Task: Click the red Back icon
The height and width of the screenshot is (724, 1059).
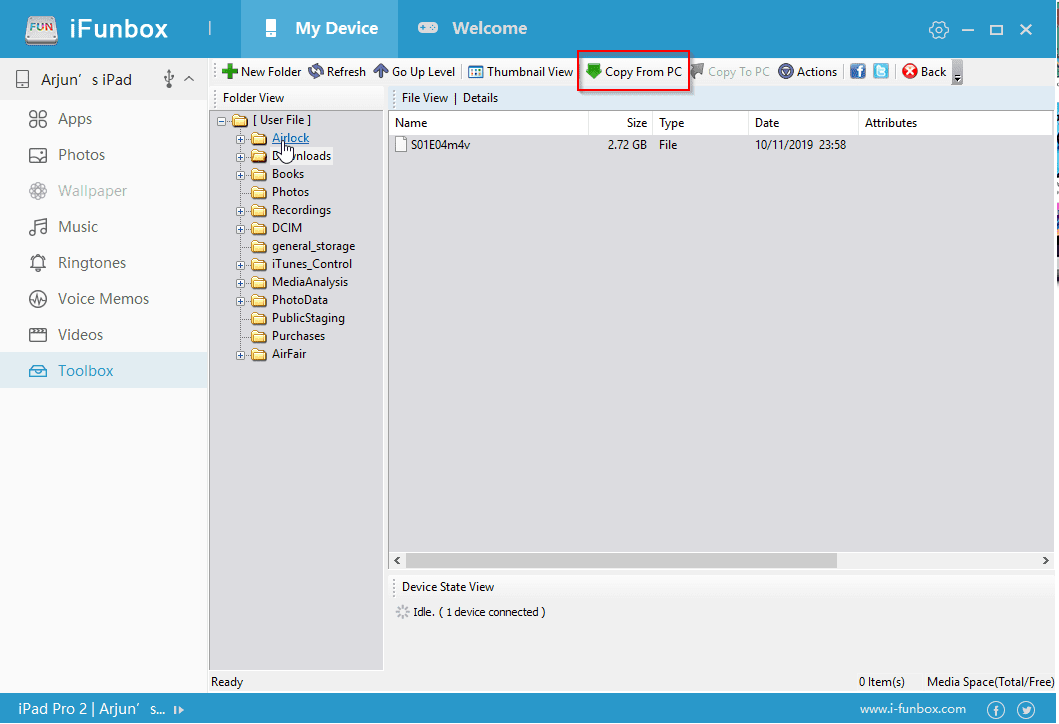Action: (x=910, y=72)
